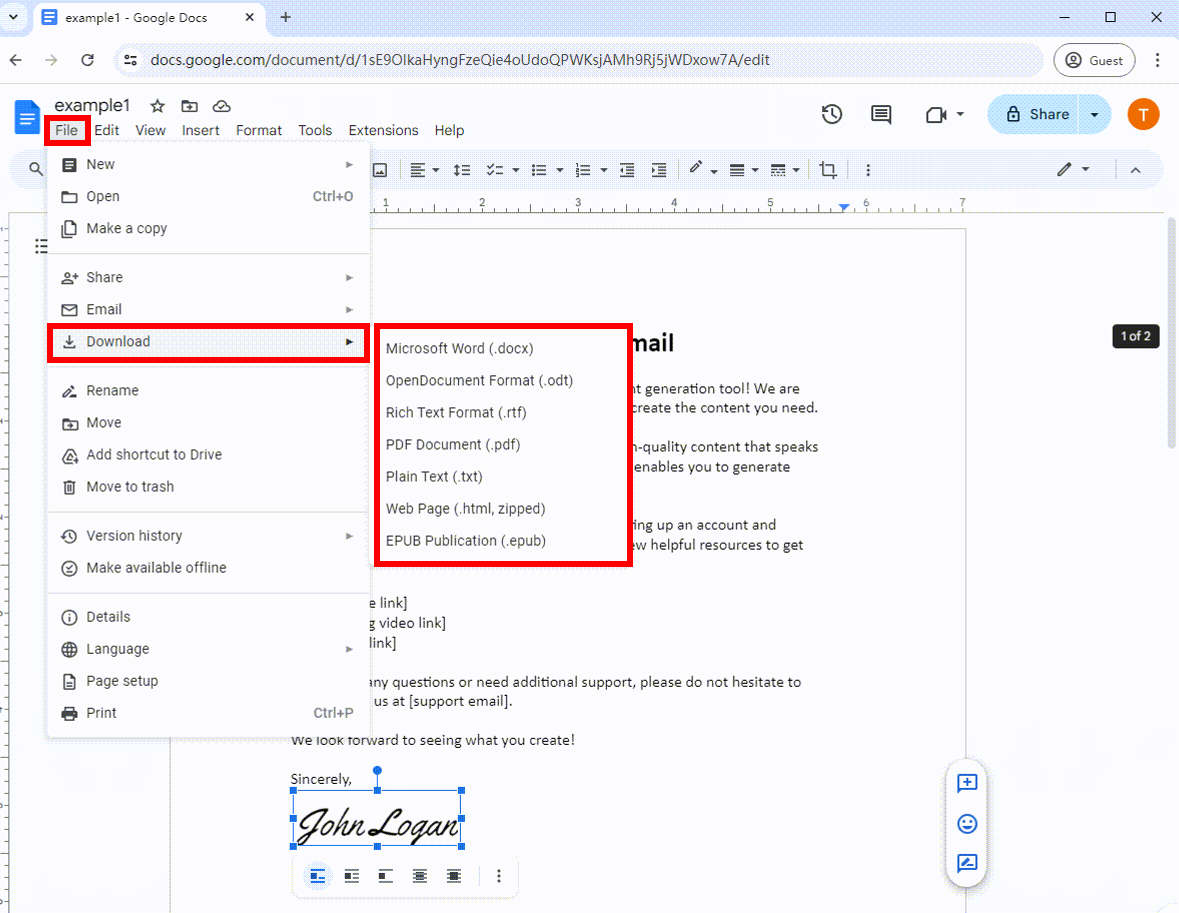Add a comment from the side panel
Image resolution: width=1179 pixels, height=913 pixels.
click(967, 784)
